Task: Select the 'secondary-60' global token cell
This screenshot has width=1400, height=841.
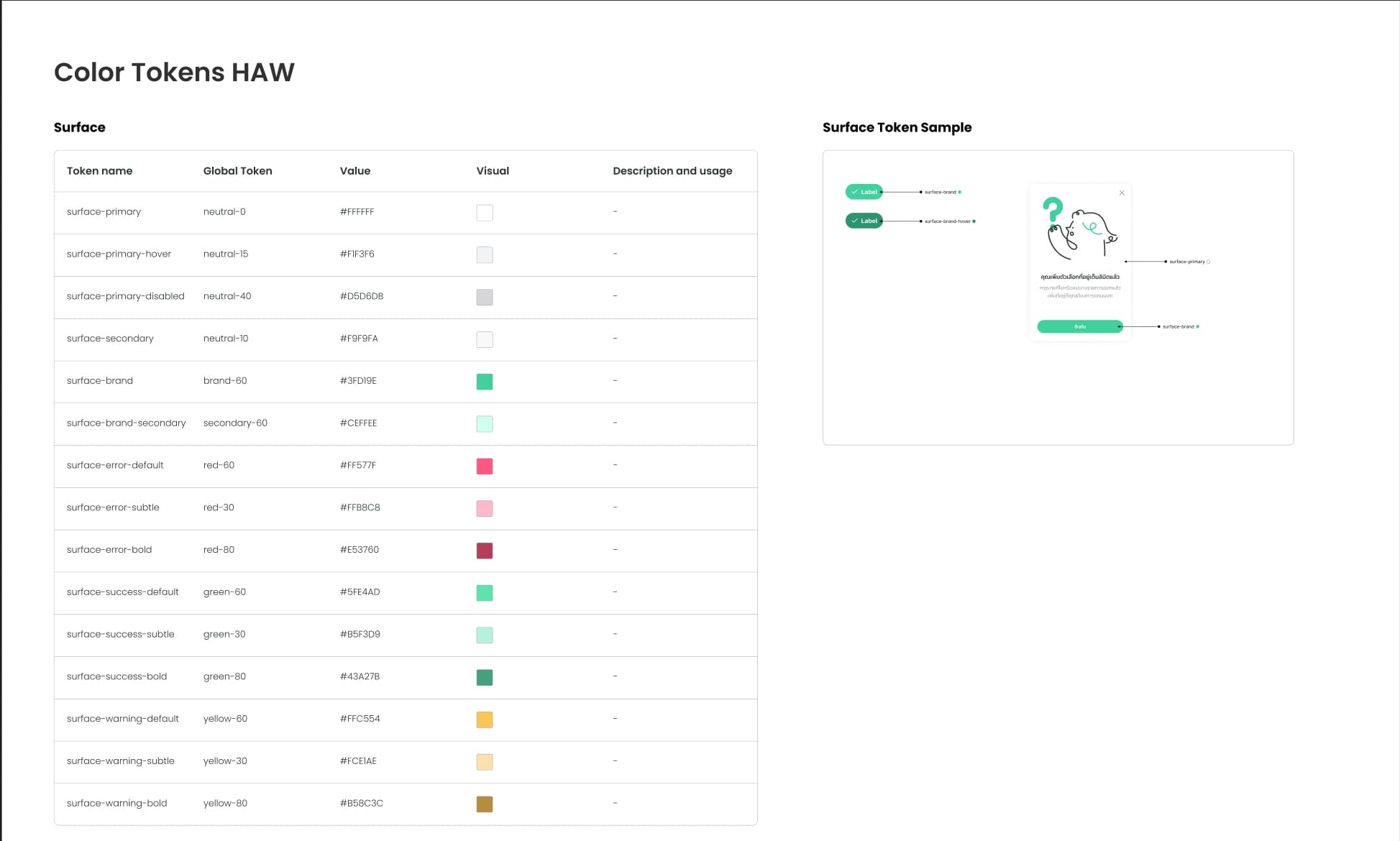Action: [x=235, y=423]
